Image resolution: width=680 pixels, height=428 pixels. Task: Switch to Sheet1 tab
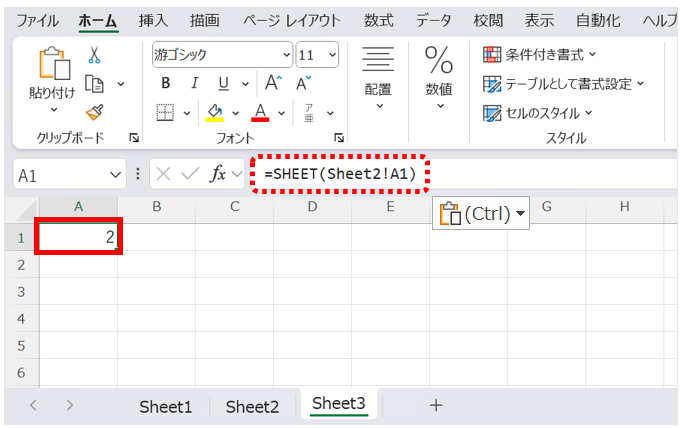(x=165, y=407)
